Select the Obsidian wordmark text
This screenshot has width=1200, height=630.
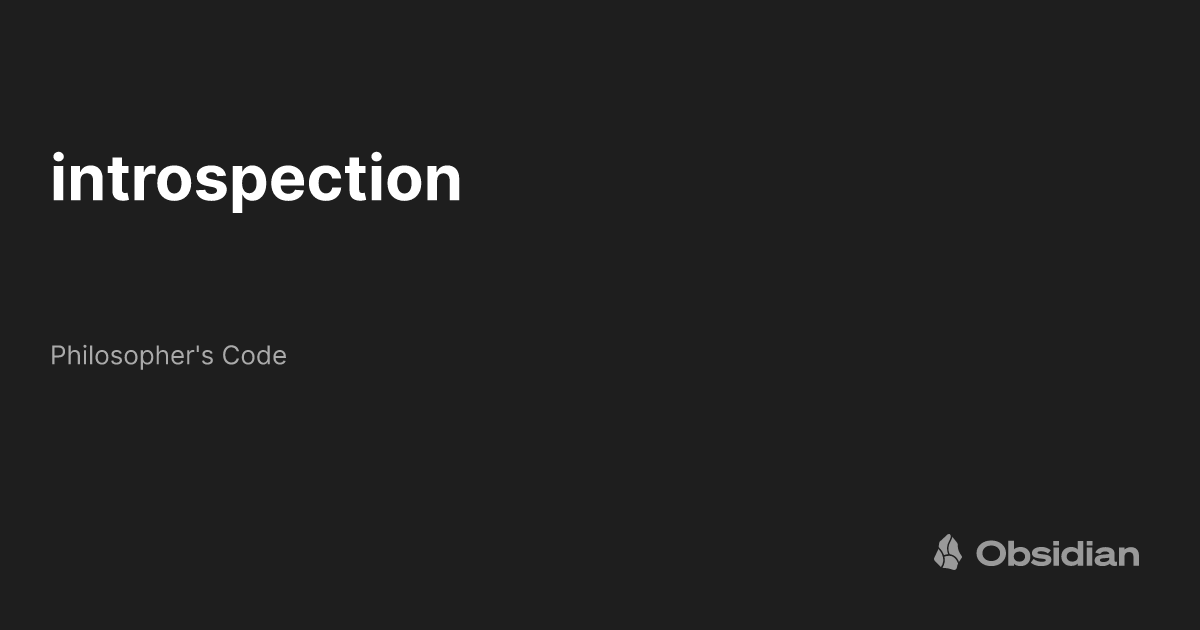tap(1057, 553)
